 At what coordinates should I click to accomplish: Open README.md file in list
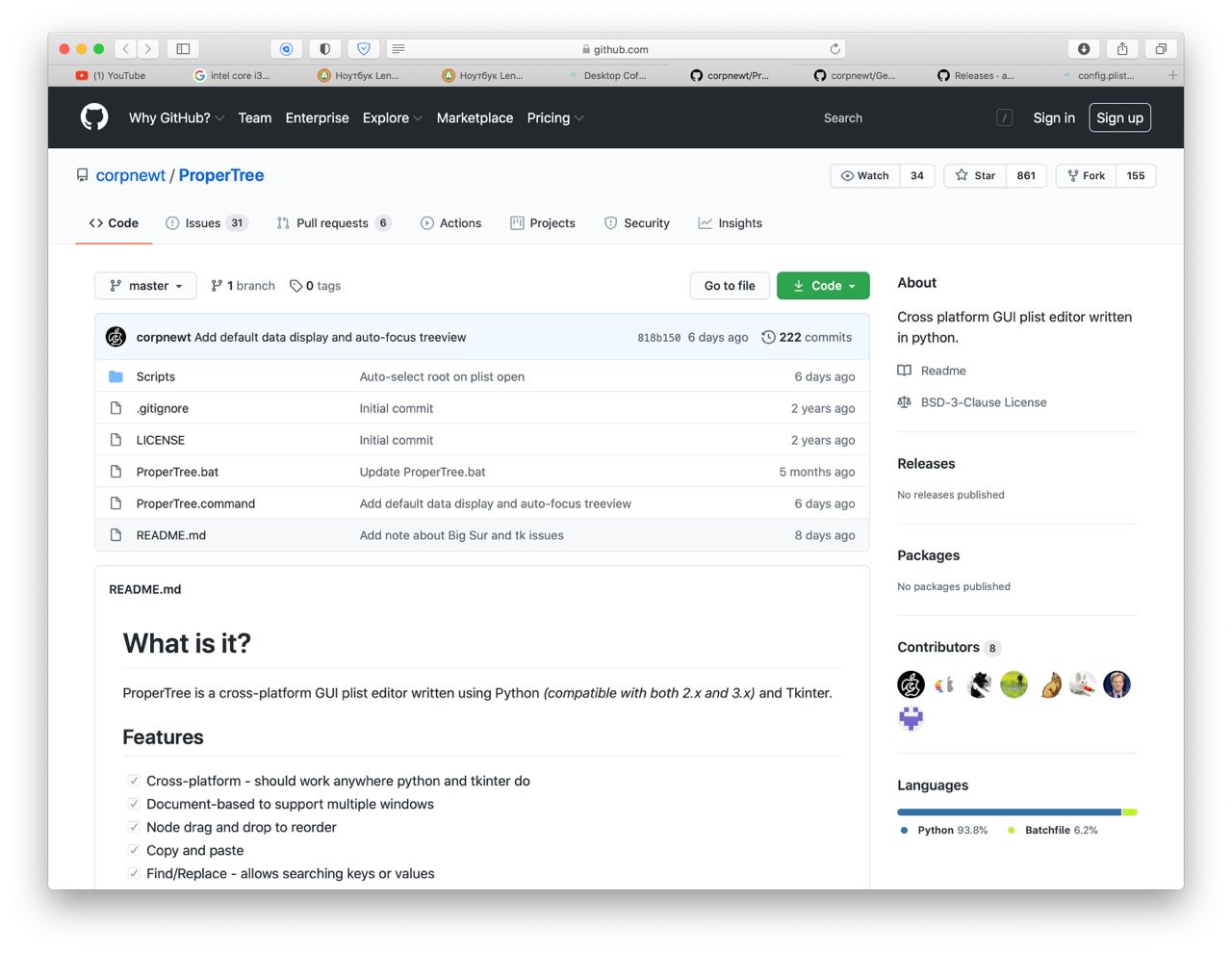click(171, 535)
